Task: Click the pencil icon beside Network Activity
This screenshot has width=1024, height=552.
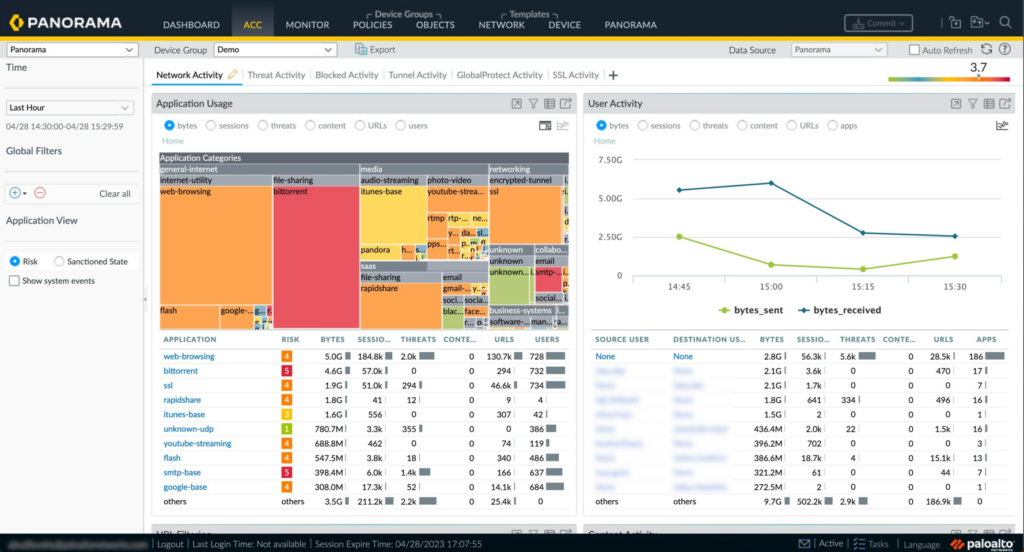Action: point(233,75)
